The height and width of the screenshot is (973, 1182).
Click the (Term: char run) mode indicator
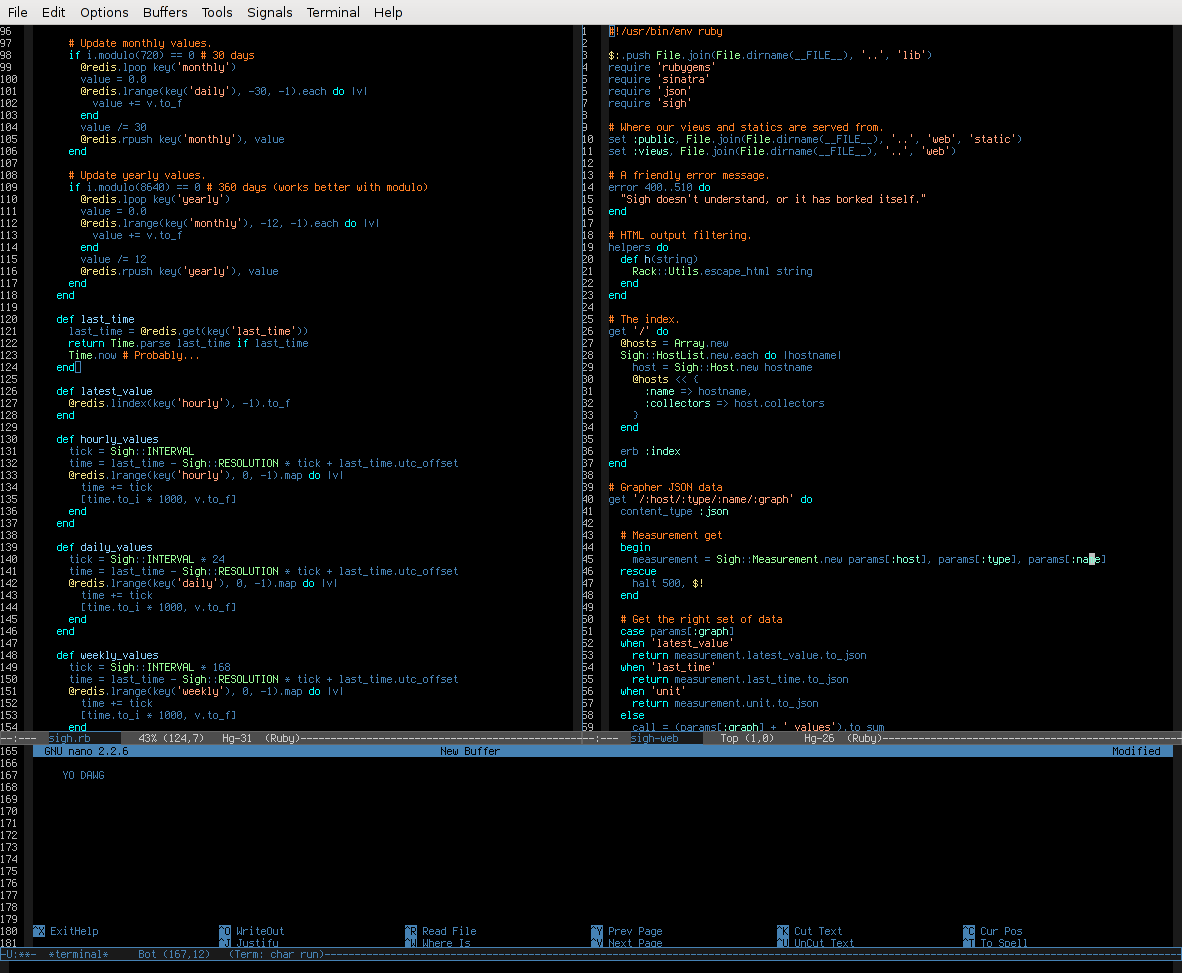pyautogui.click(x=277, y=954)
